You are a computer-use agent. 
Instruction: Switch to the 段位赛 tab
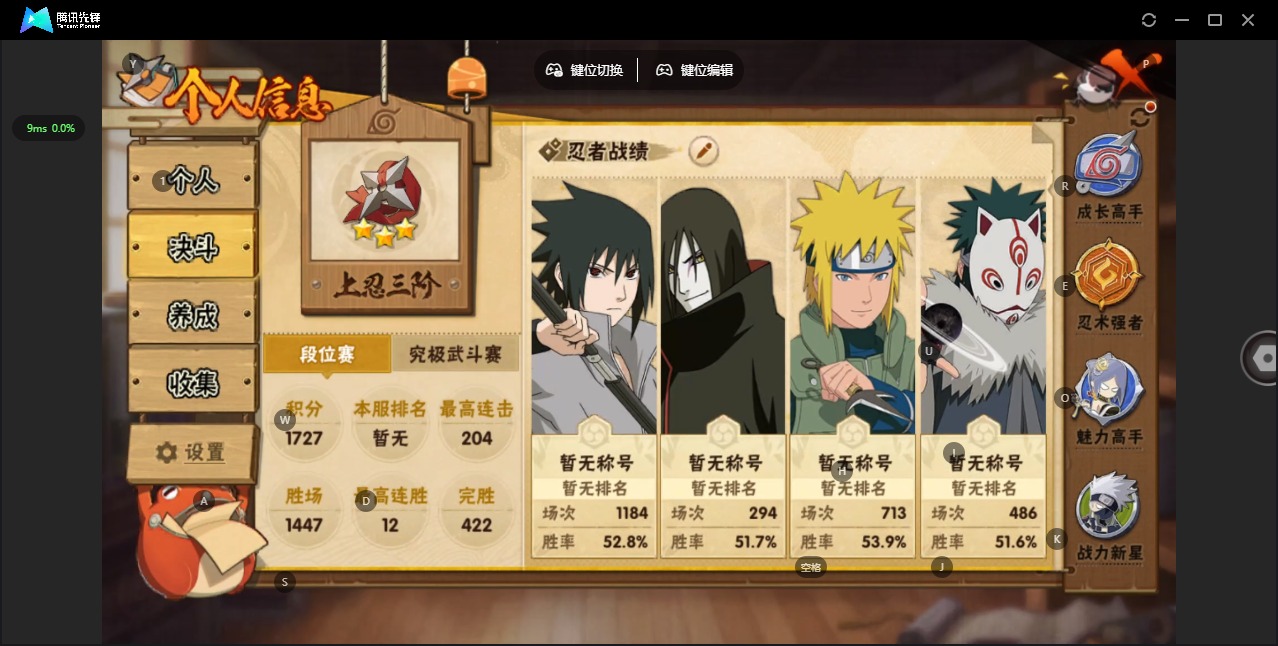(x=327, y=354)
